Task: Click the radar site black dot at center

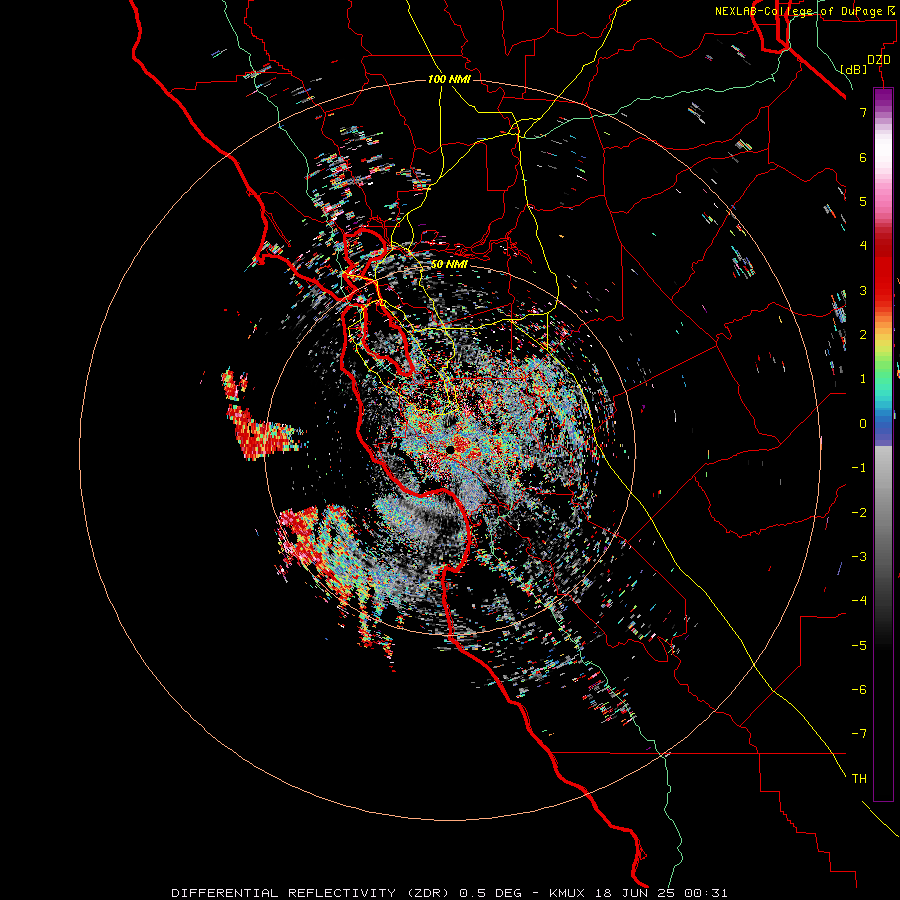Action: click(x=450, y=450)
